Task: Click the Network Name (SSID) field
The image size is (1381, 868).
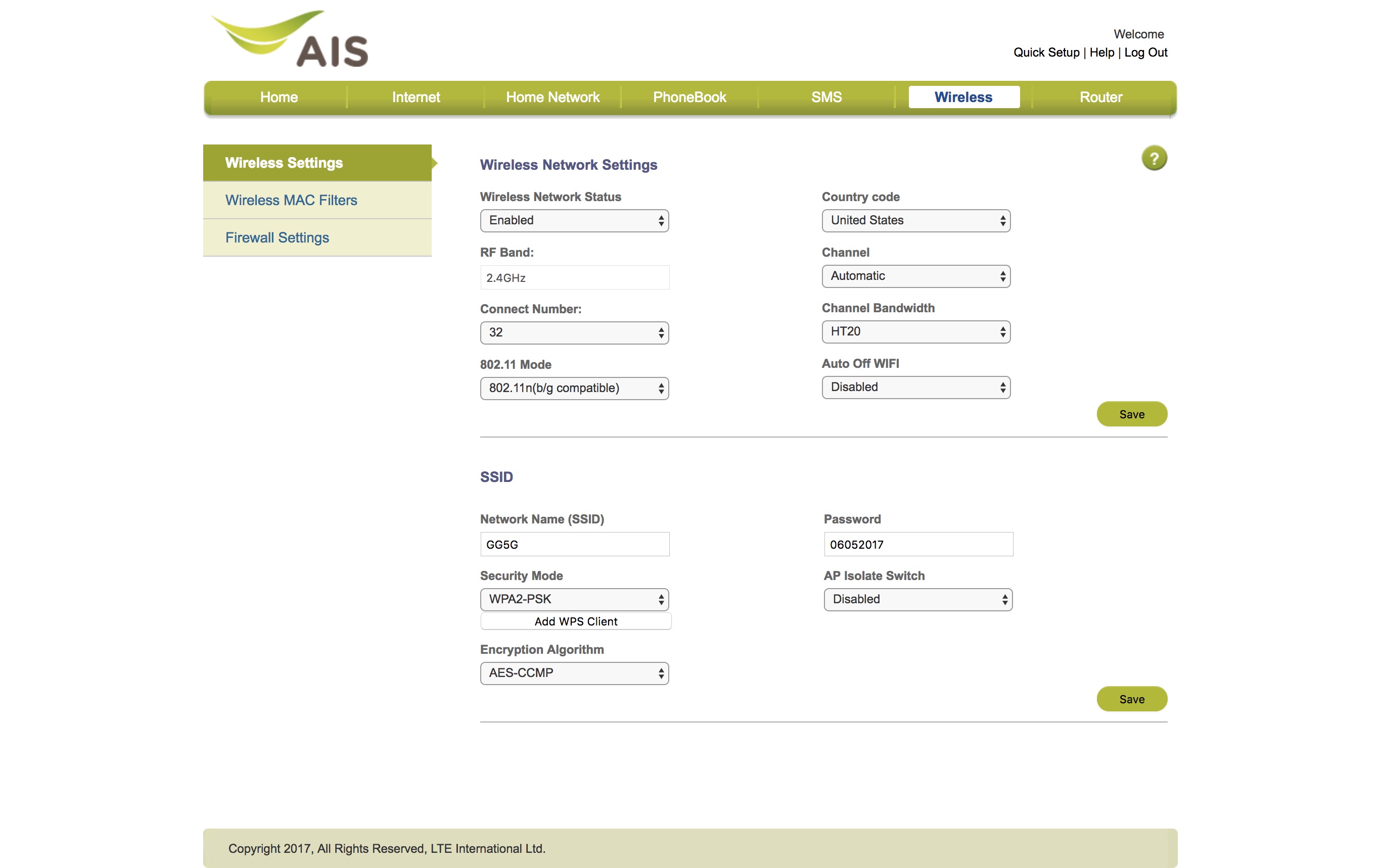Action: coord(574,545)
